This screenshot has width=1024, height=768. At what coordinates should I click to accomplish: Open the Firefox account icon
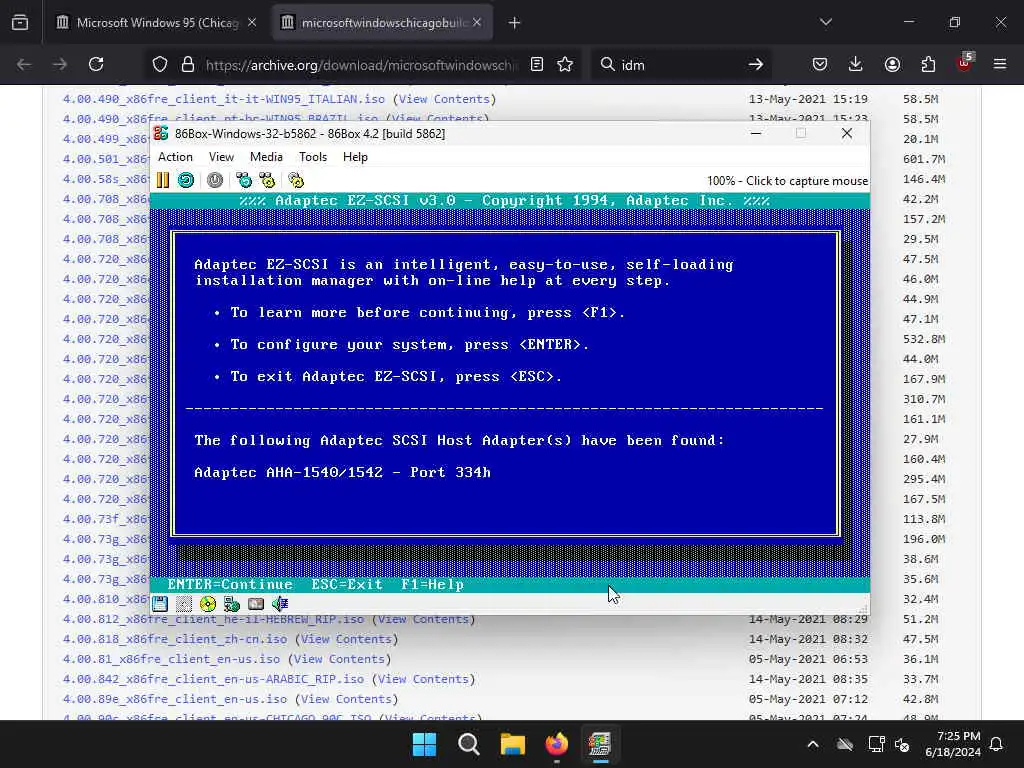coord(892,64)
